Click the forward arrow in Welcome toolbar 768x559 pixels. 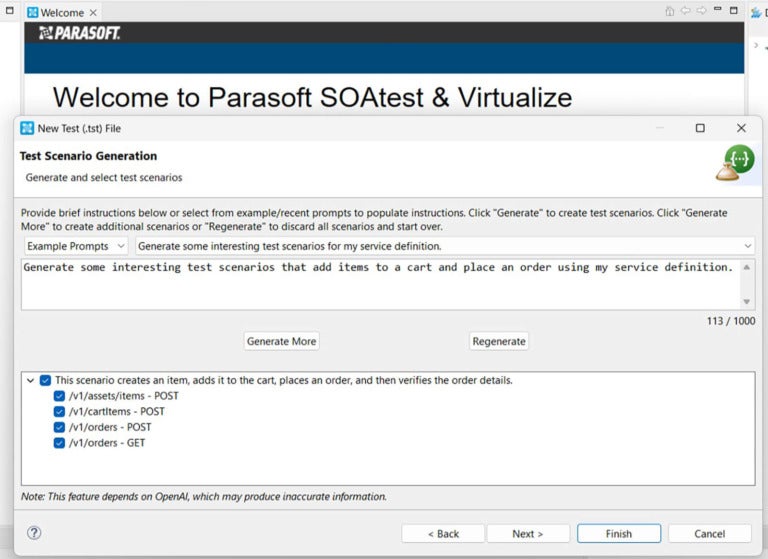click(702, 12)
